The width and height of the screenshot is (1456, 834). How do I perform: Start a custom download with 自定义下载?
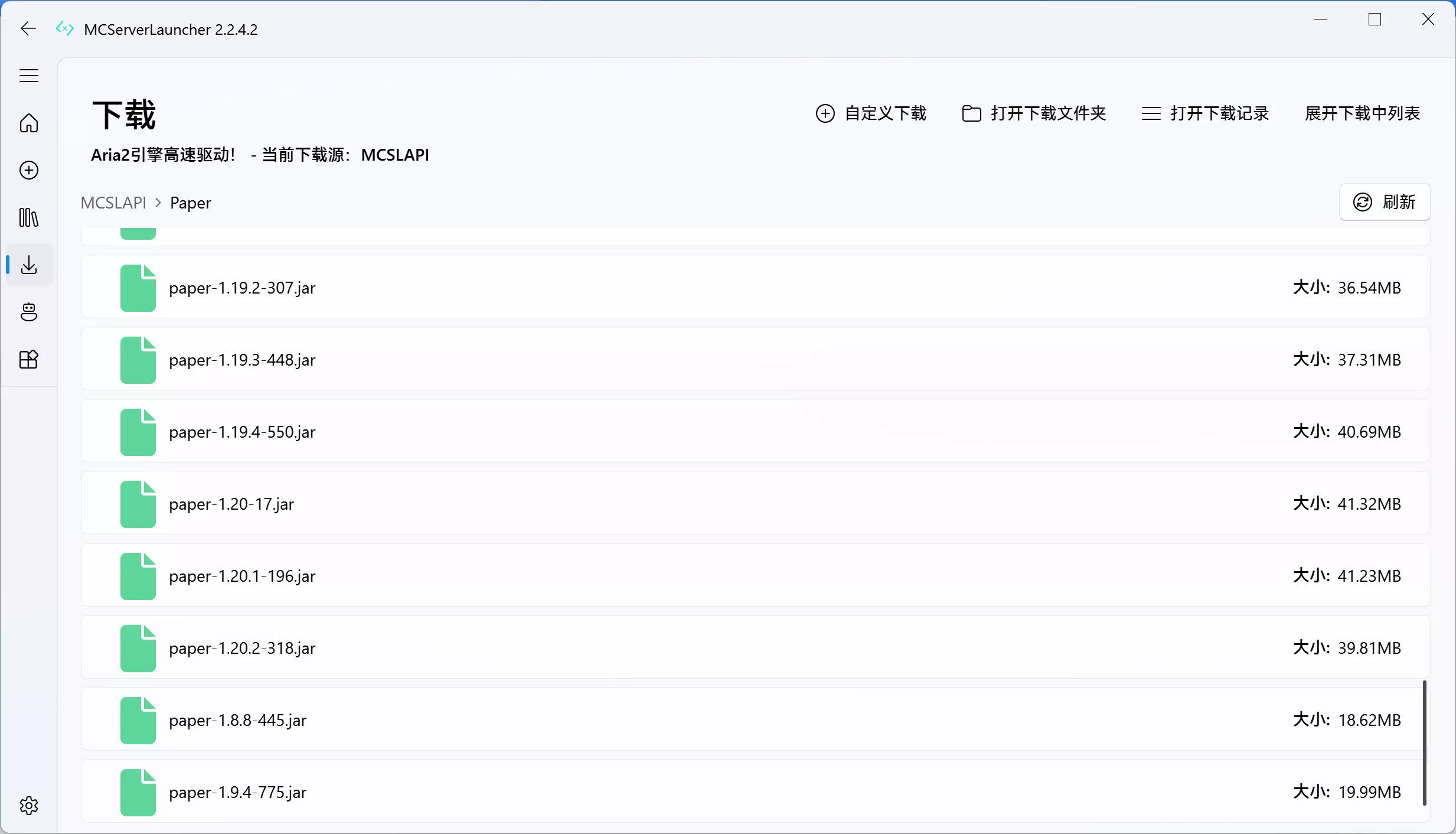click(x=871, y=113)
